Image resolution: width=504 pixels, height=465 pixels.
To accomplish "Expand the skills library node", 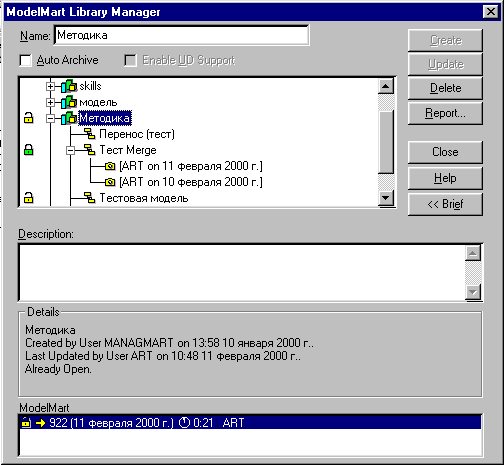I will [x=50, y=86].
